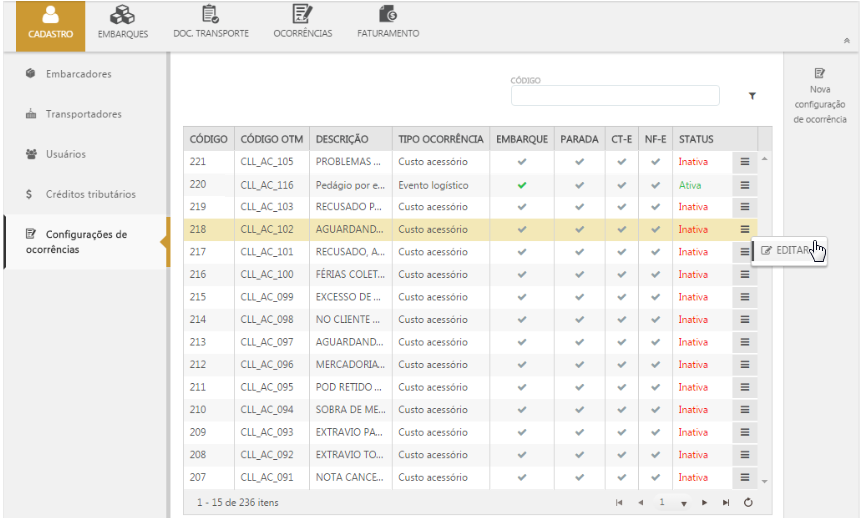This screenshot has height=518, width=860.
Task: Collapse the top ribbon with chevron
Action: click(x=847, y=41)
